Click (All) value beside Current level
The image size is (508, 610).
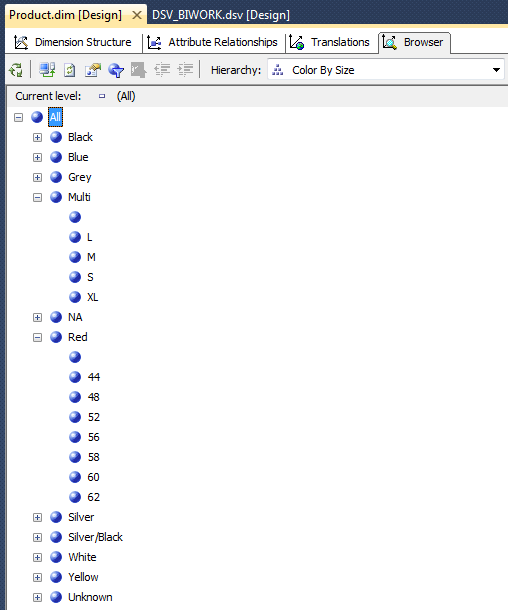coord(126,96)
